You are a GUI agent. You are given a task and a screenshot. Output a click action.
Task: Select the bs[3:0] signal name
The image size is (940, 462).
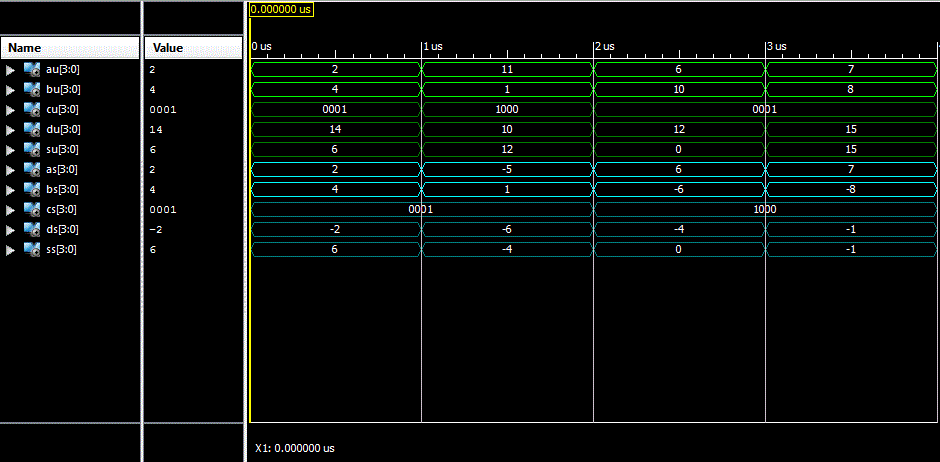[62, 190]
